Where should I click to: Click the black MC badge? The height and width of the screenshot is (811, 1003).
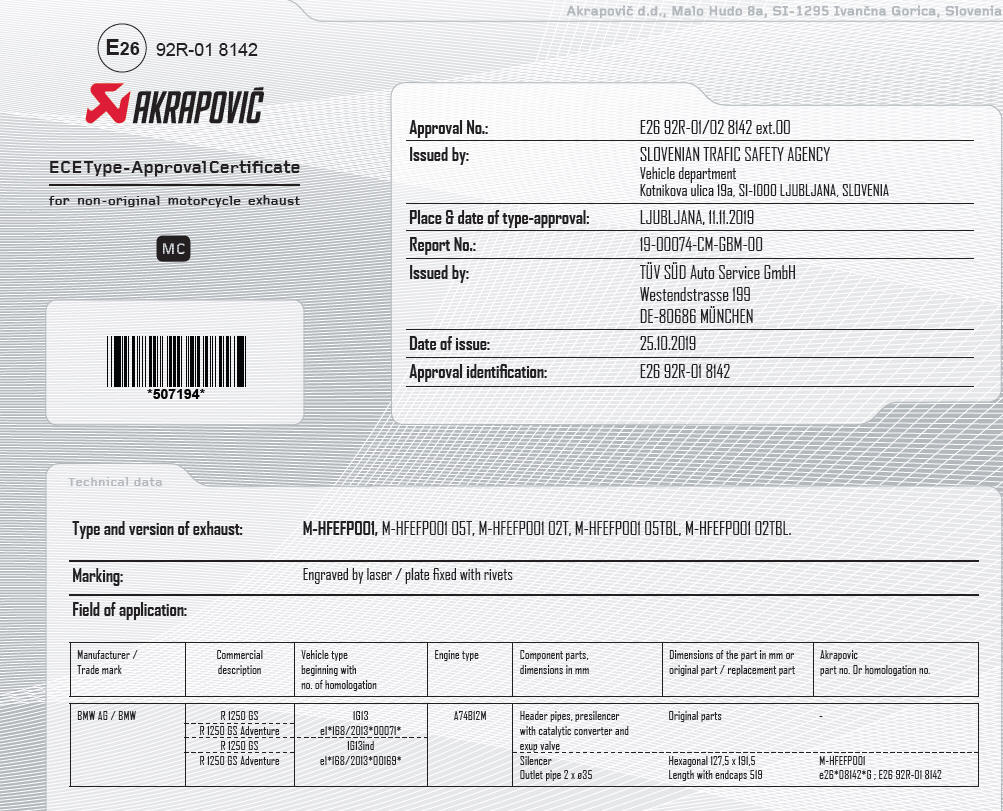coord(173,249)
